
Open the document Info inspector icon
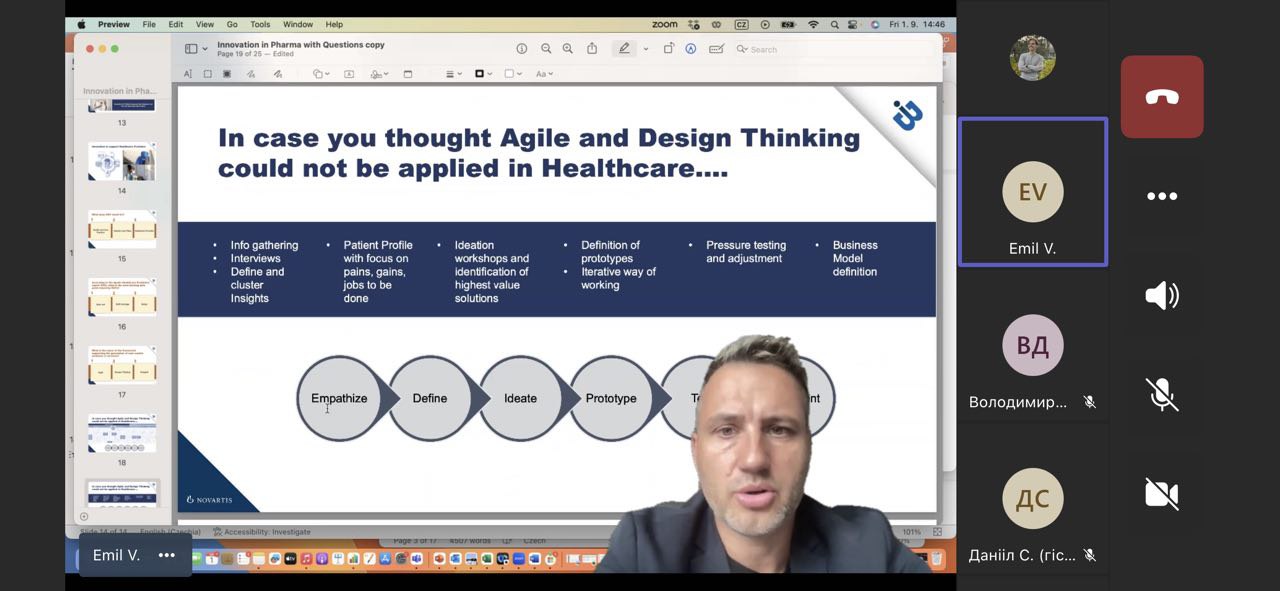click(521, 49)
